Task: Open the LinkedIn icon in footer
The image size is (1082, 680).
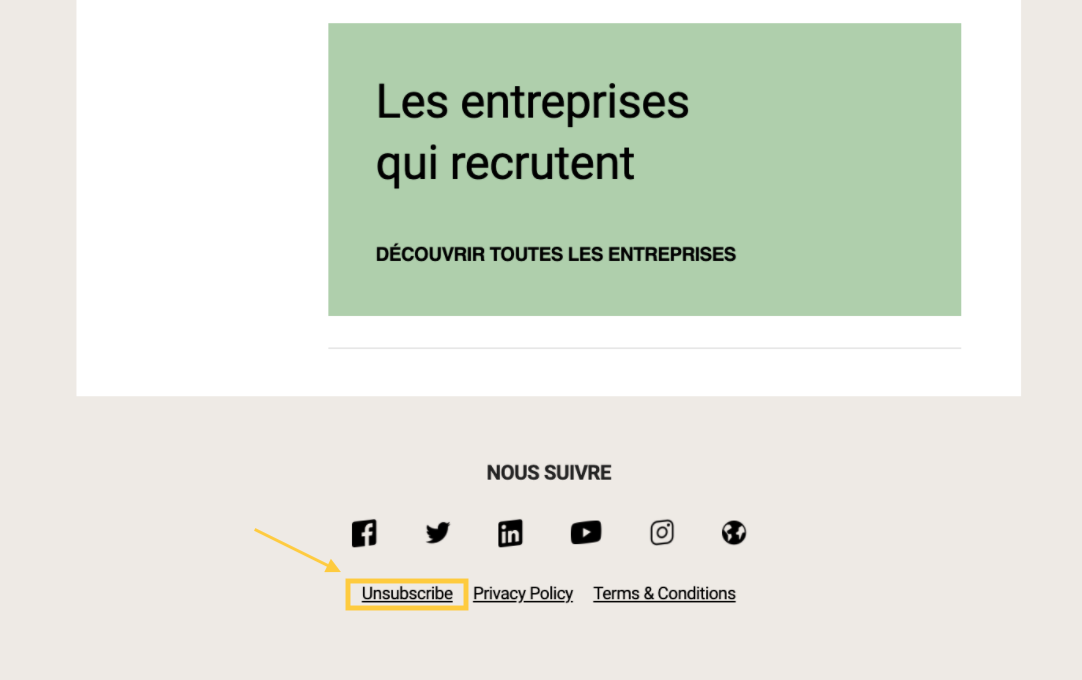Action: [x=510, y=533]
